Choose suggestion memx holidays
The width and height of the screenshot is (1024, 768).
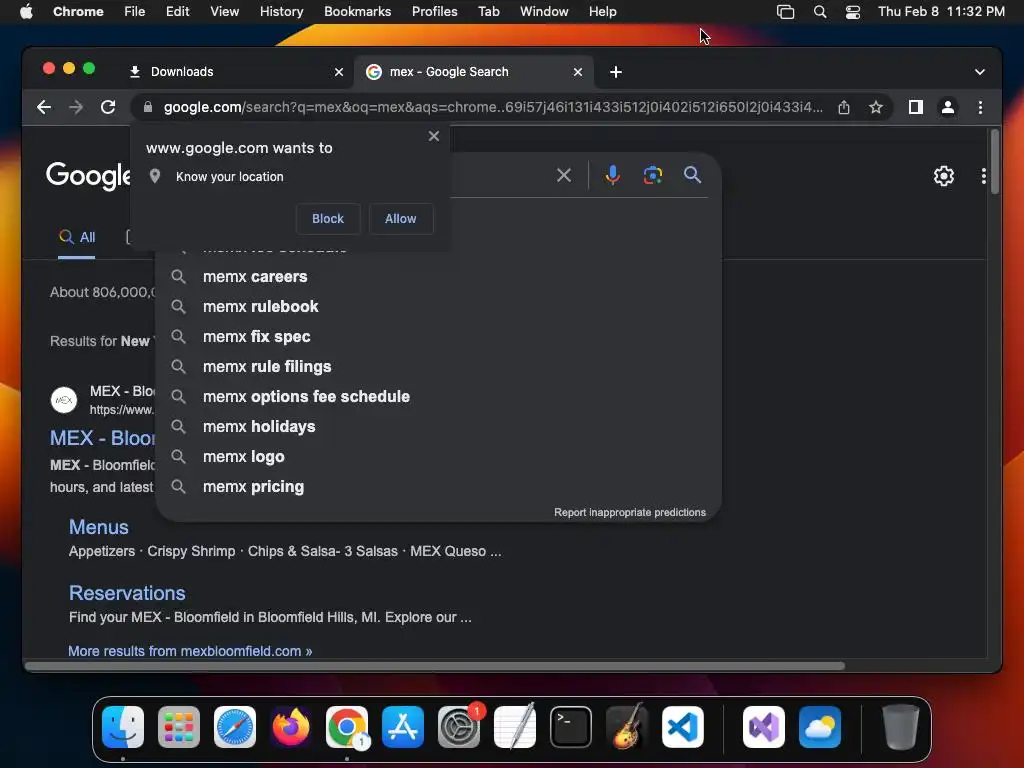pos(438,427)
